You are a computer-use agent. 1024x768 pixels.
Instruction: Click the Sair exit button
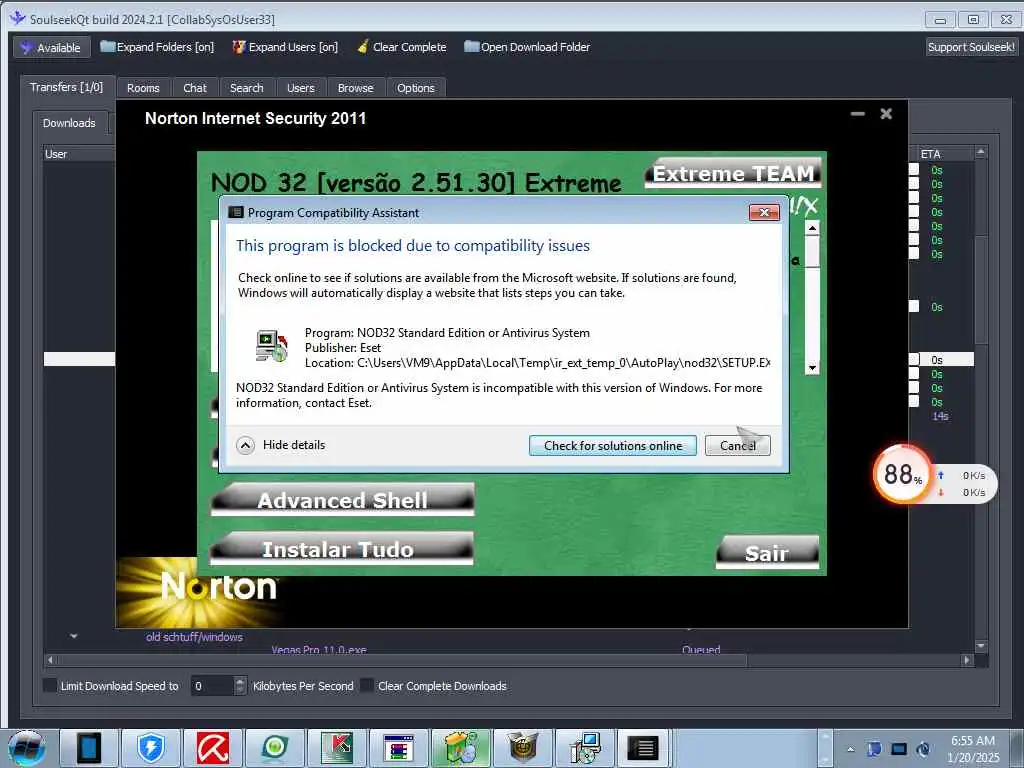(767, 552)
